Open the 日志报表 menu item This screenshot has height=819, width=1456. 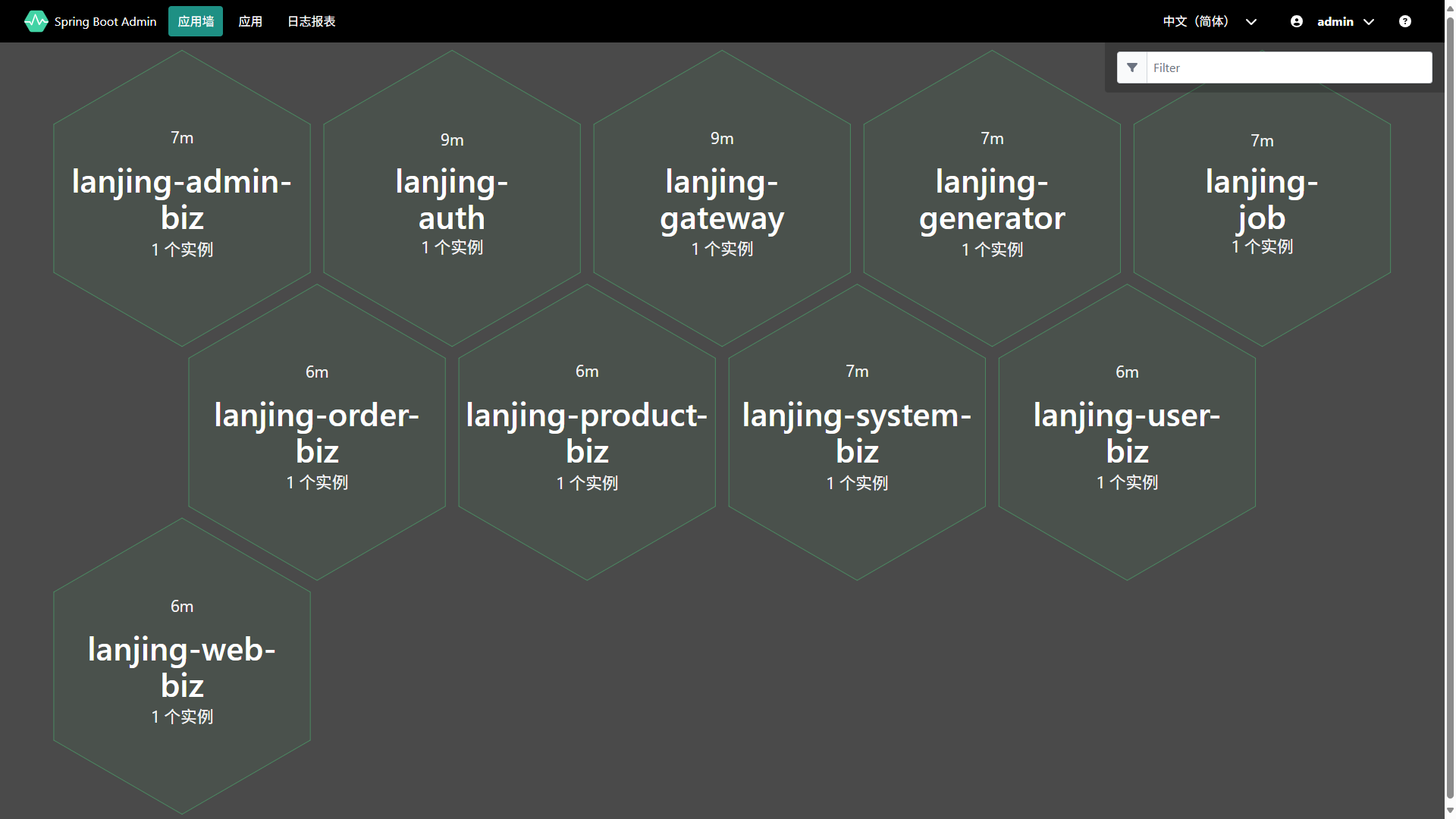[x=311, y=21]
